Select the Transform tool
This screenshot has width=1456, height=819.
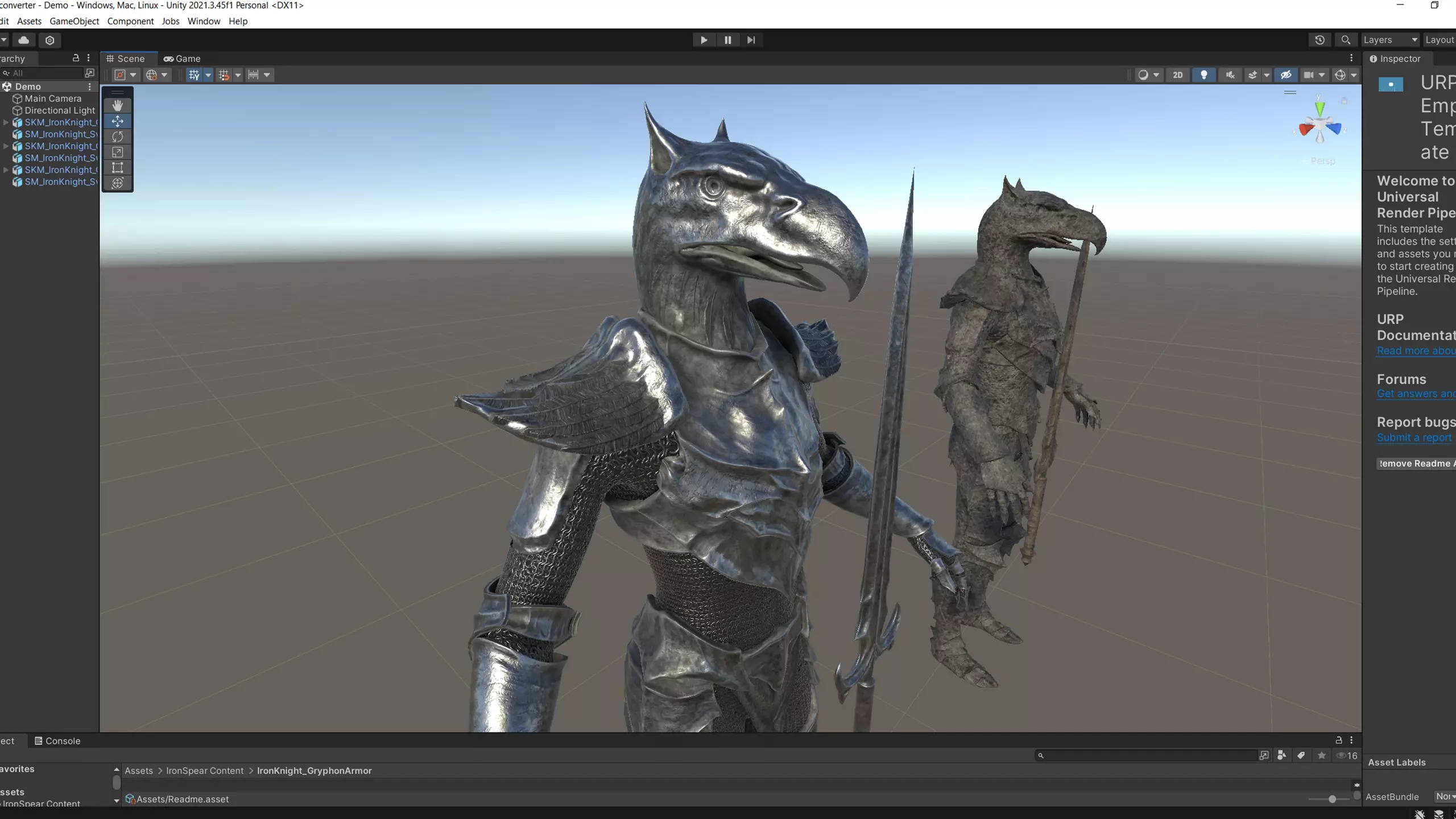click(x=118, y=183)
